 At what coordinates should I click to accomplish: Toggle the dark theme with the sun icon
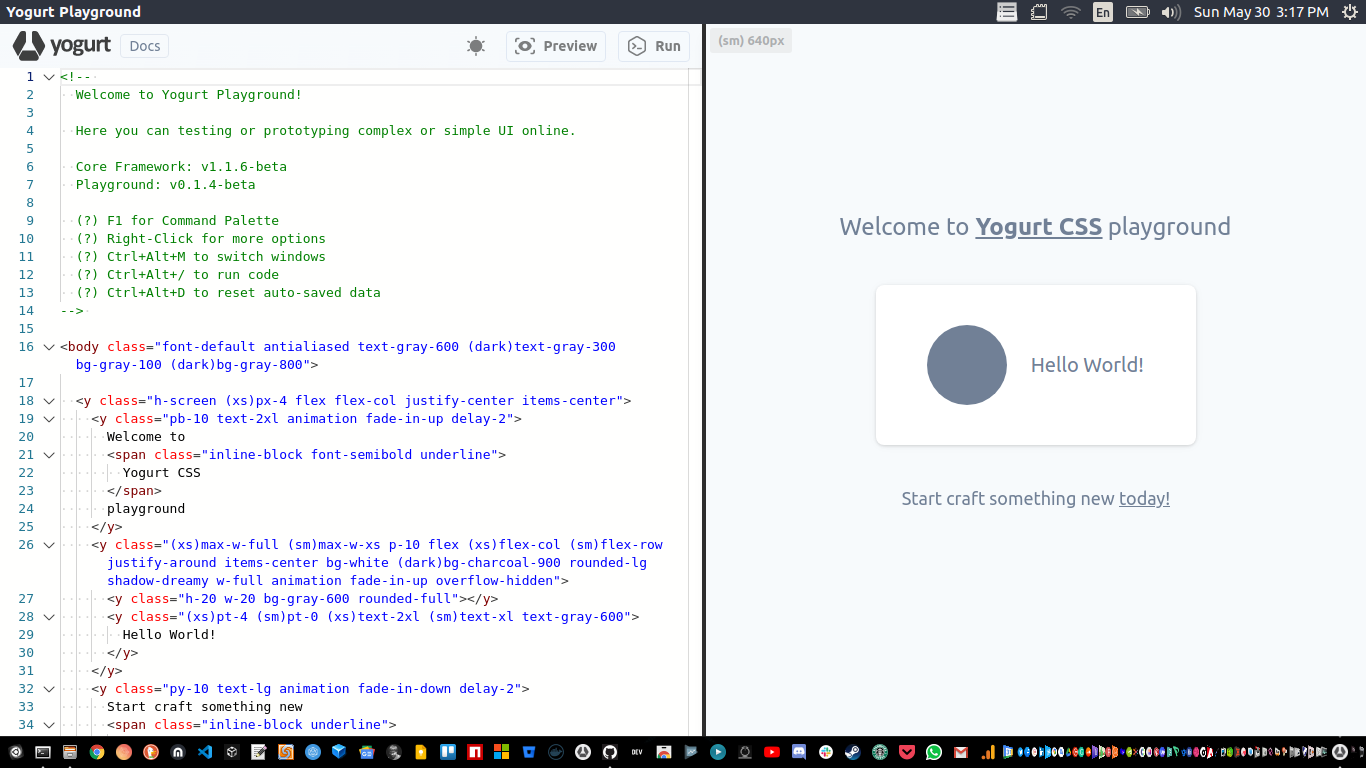(x=476, y=46)
